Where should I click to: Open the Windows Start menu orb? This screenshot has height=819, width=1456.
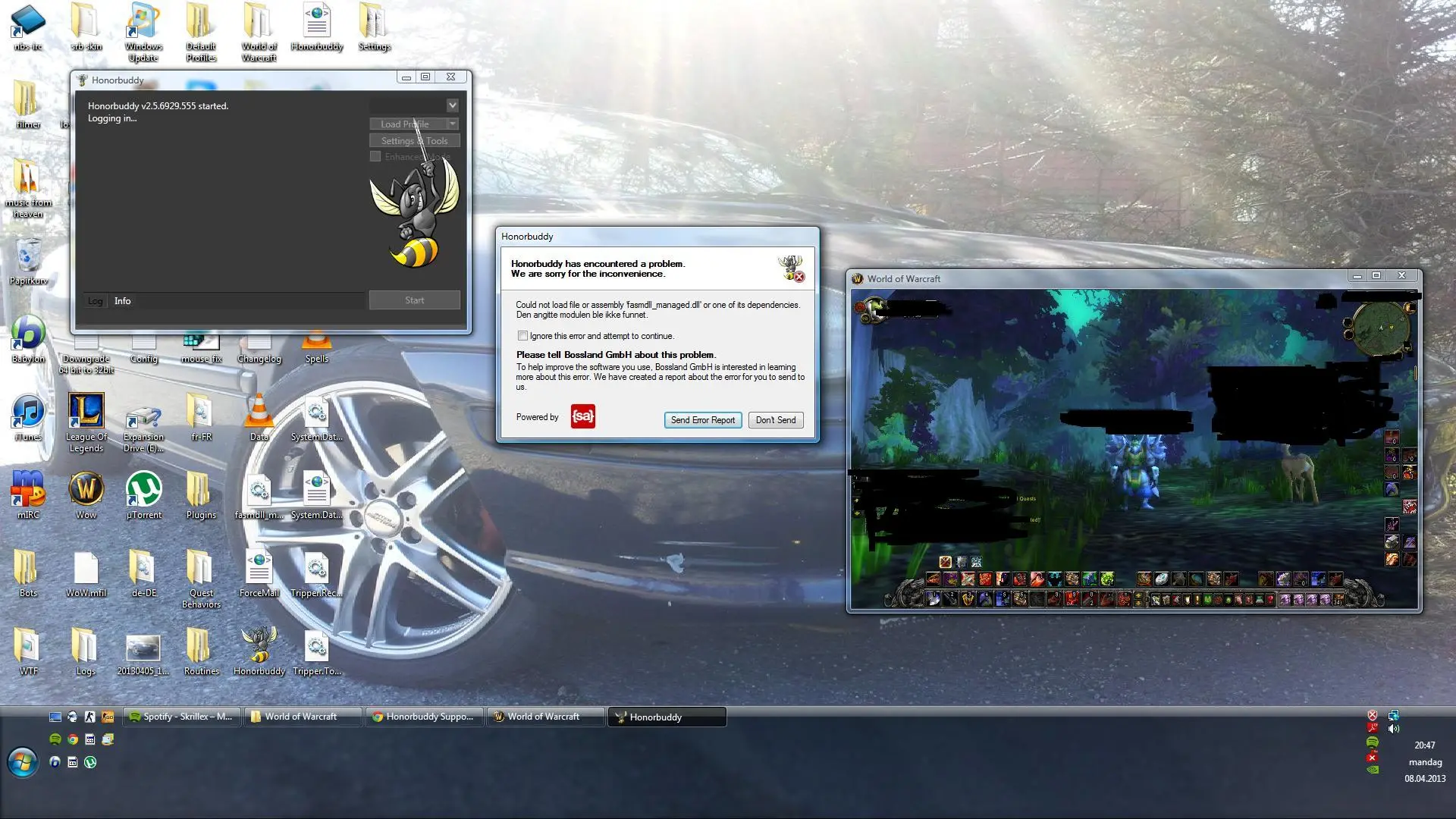23,762
